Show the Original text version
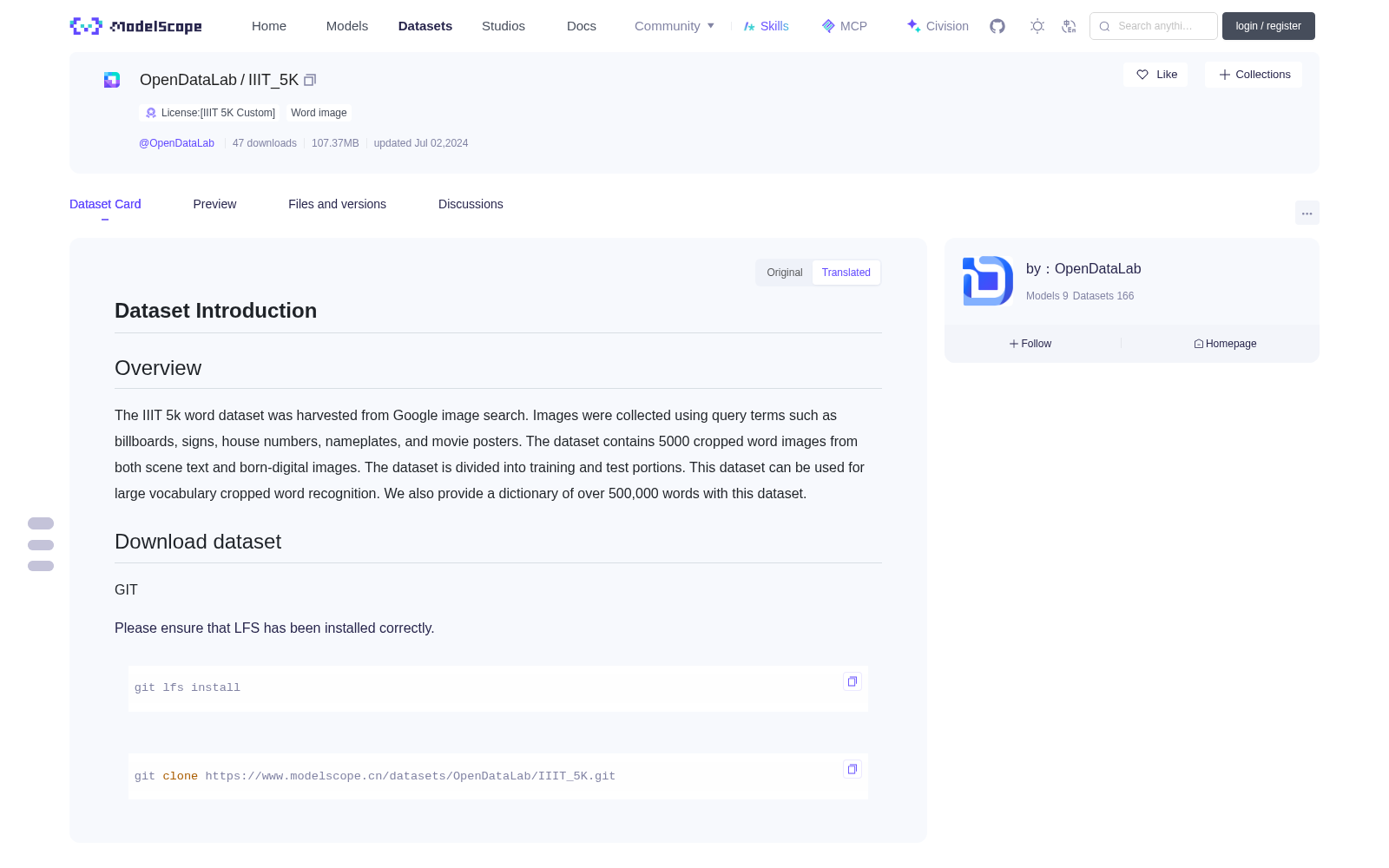Viewport: 1389px width, 868px height. (x=785, y=273)
